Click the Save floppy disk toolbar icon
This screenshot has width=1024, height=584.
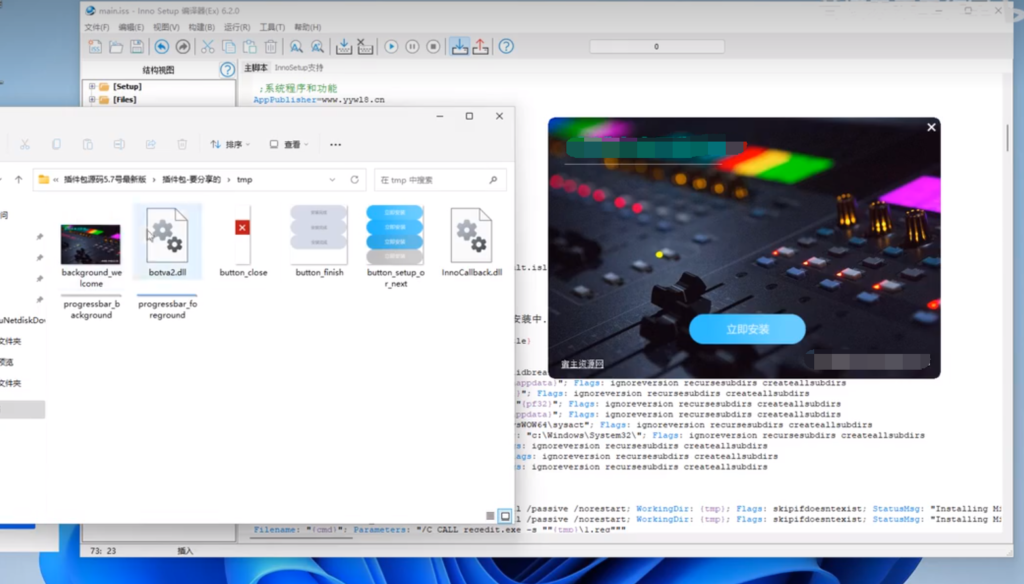(x=137, y=47)
